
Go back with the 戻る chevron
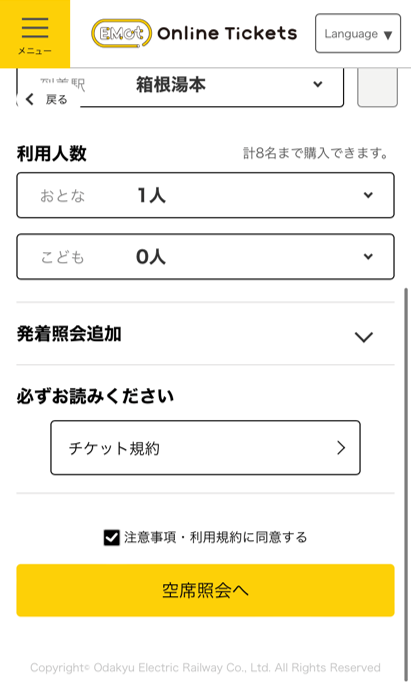(x=30, y=100)
